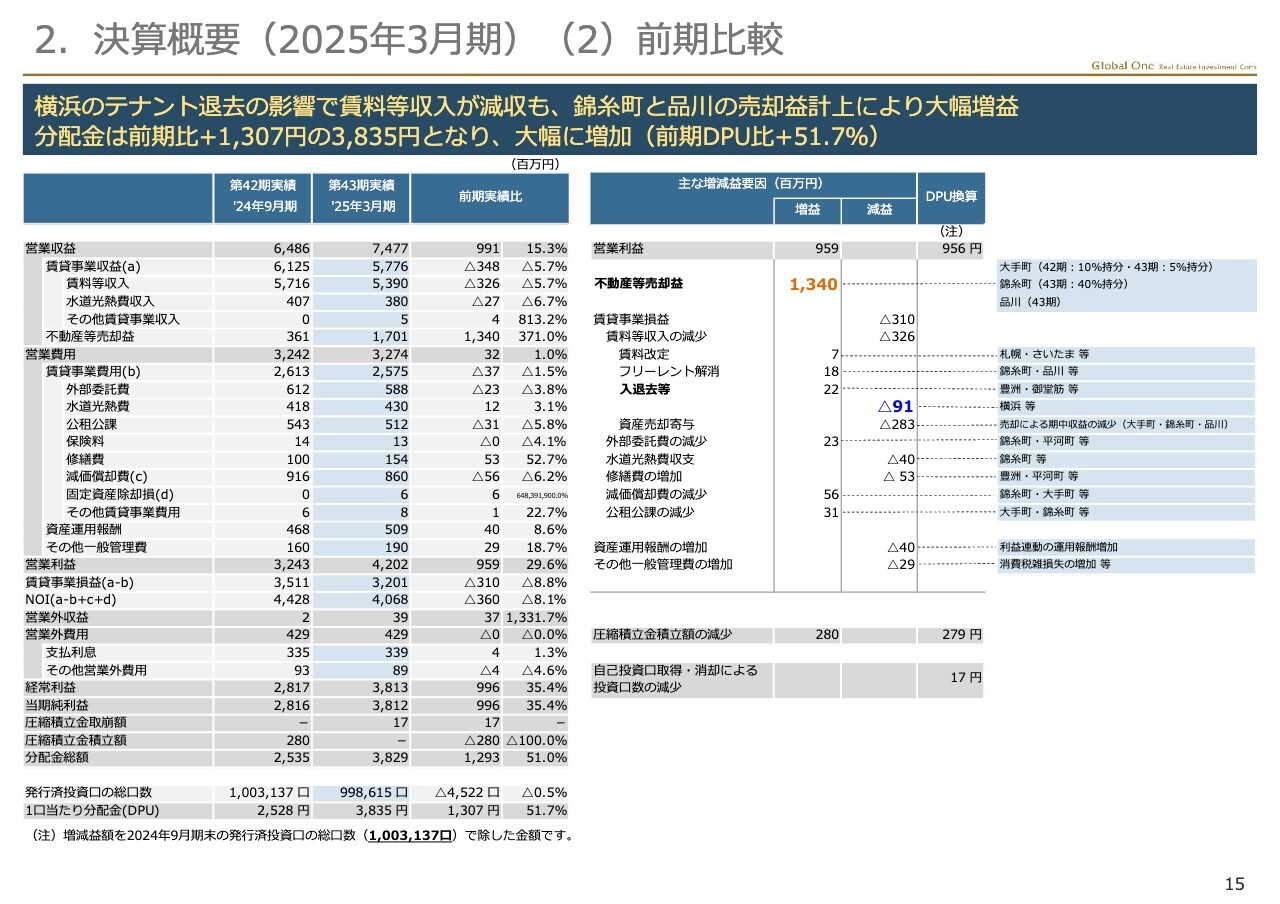This screenshot has width=1280, height=904.
Task: Click the 利益連動の運用報酬増加 note
Action: tap(1058, 547)
